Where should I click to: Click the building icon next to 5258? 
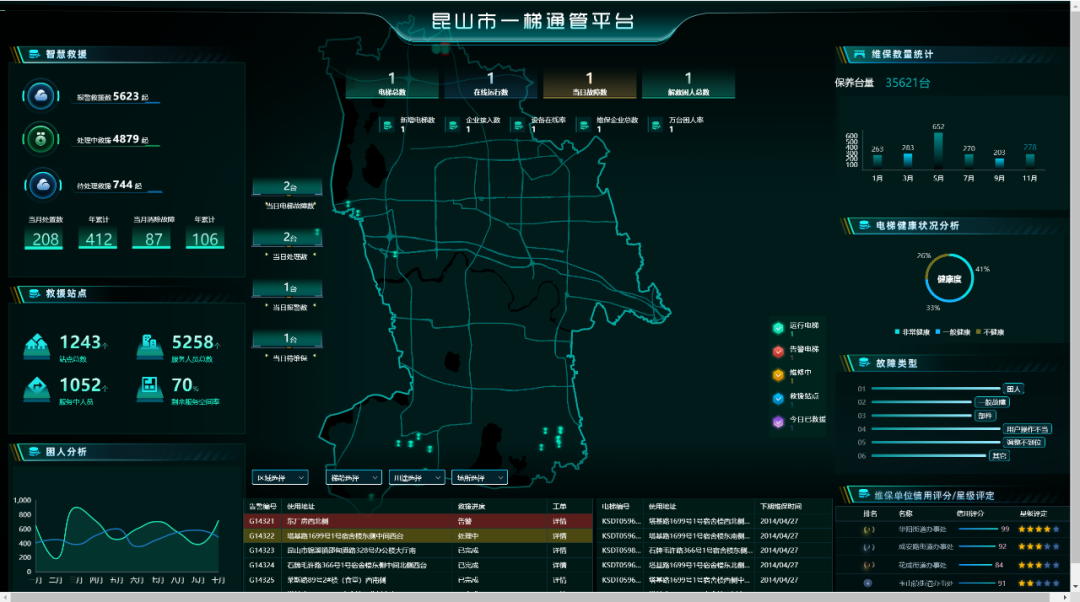(x=150, y=344)
